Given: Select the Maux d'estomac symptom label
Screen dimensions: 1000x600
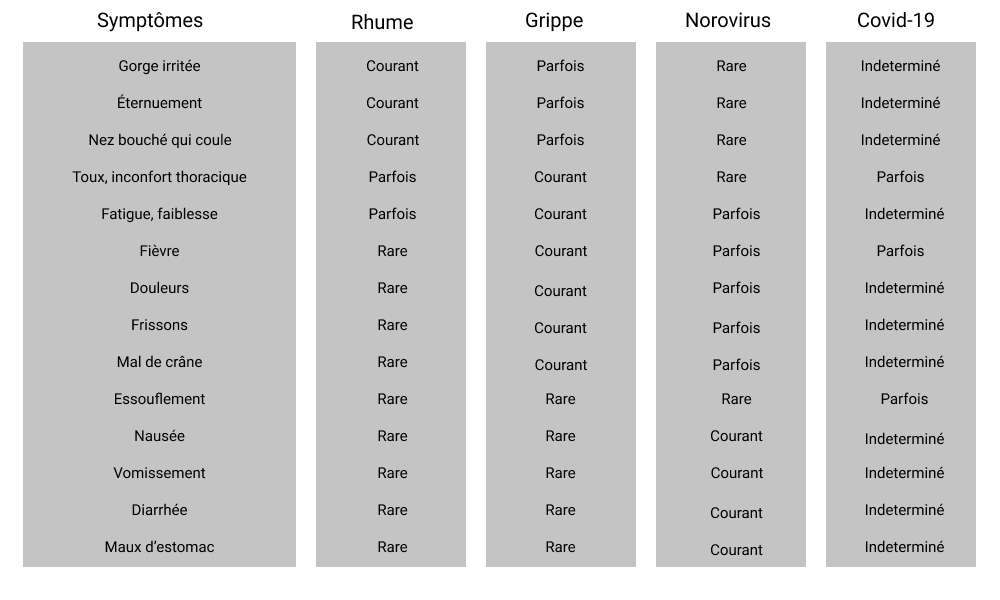Looking at the screenshot, I should pos(159,547).
